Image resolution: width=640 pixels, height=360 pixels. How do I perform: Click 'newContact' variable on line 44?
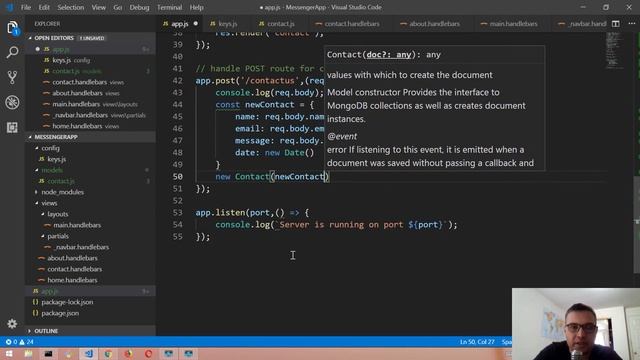(x=269, y=105)
